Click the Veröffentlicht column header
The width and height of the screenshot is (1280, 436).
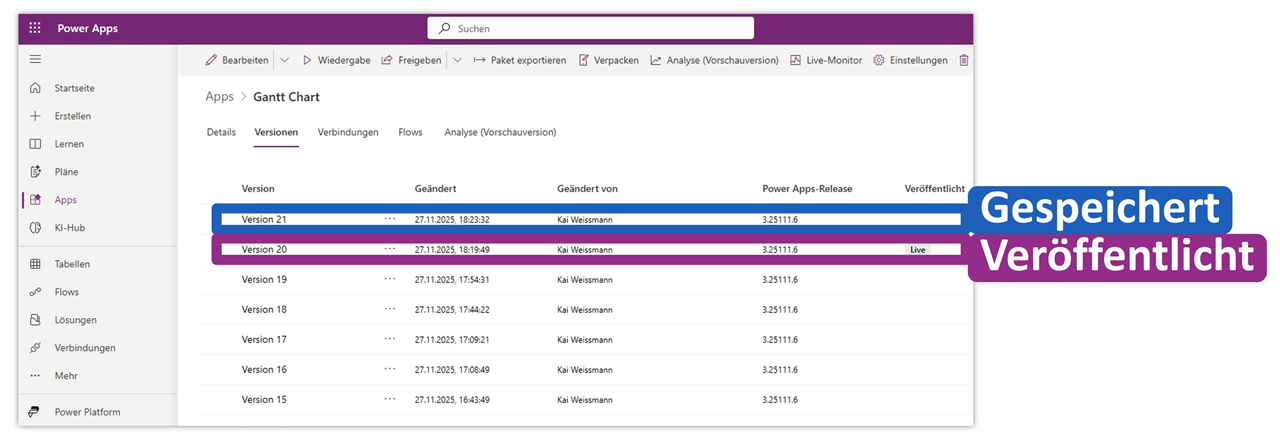(935, 189)
